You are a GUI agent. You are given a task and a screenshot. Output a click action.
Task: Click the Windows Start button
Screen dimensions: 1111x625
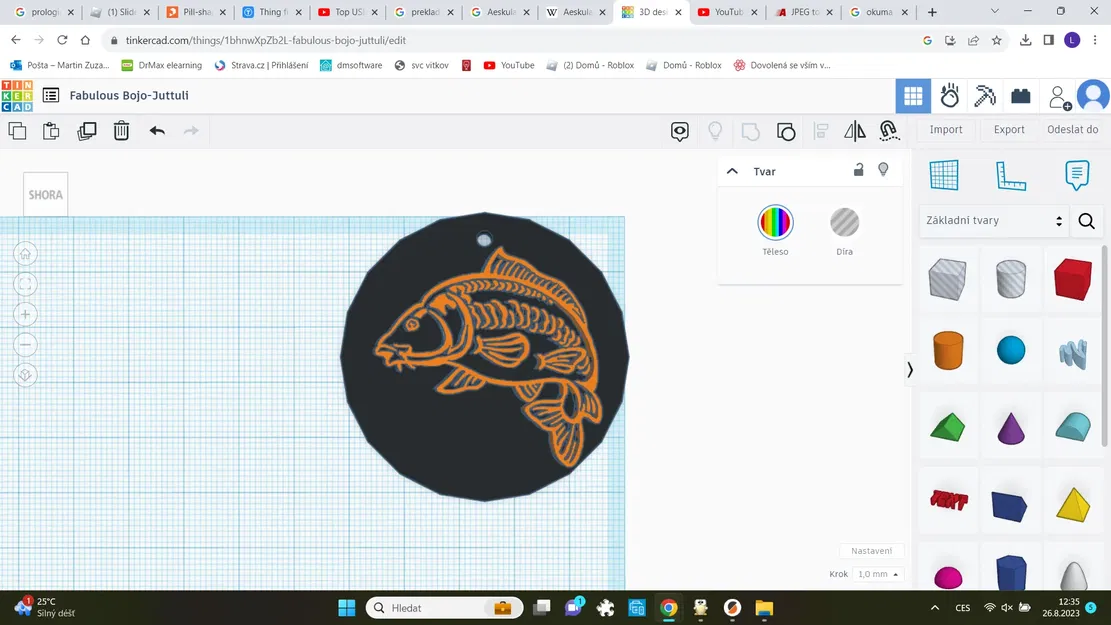346,608
